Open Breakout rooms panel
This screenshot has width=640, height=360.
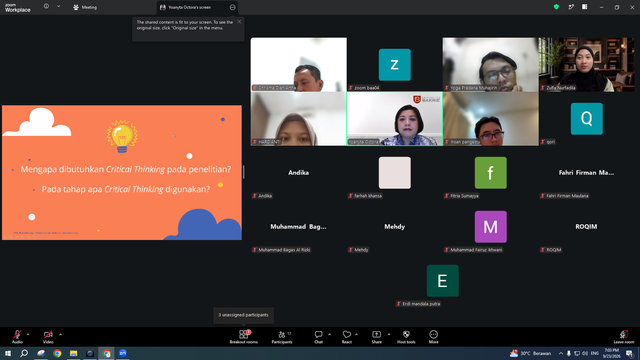pos(244,337)
